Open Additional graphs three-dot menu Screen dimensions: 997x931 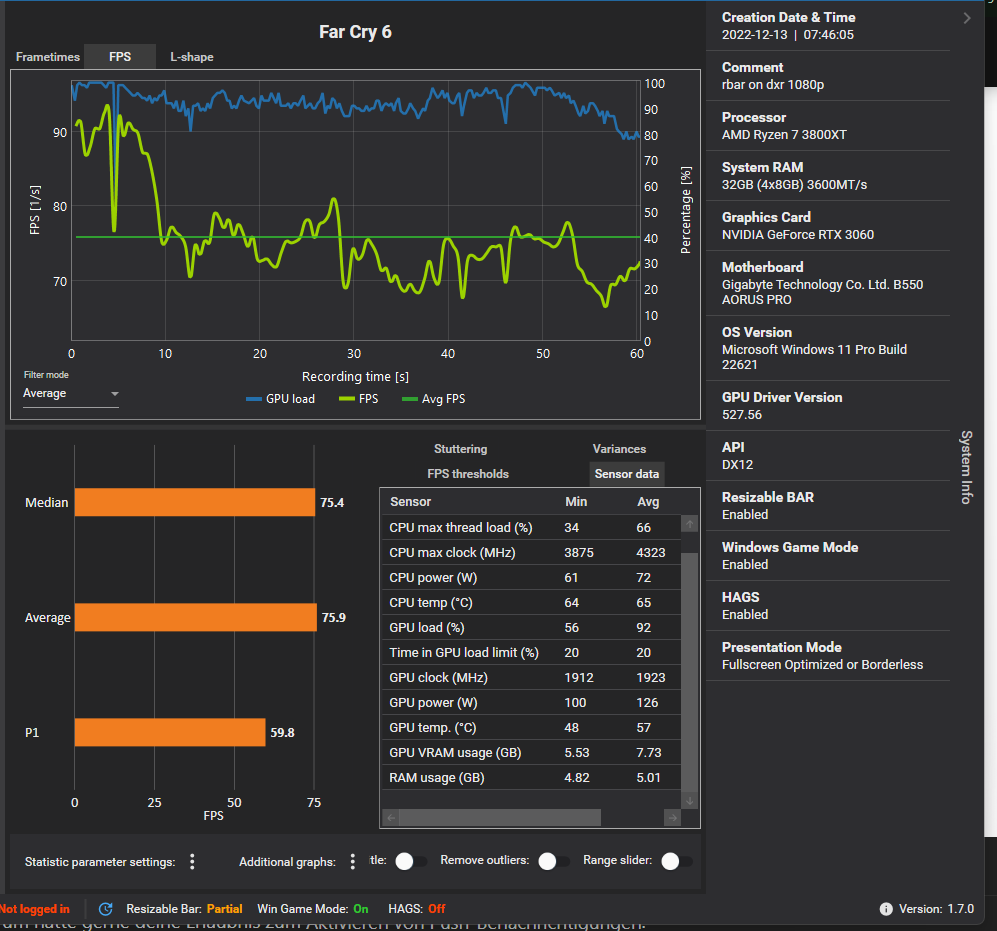352,862
